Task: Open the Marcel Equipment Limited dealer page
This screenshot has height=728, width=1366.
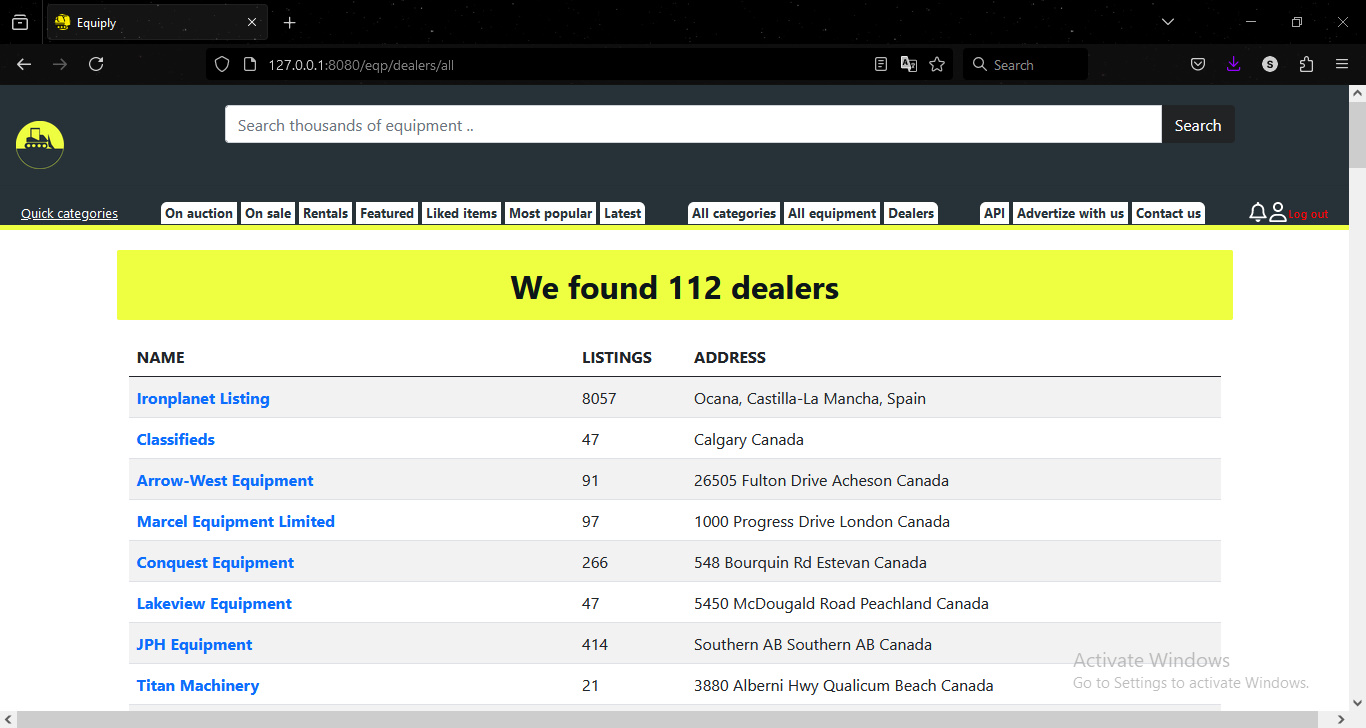Action: coord(236,521)
